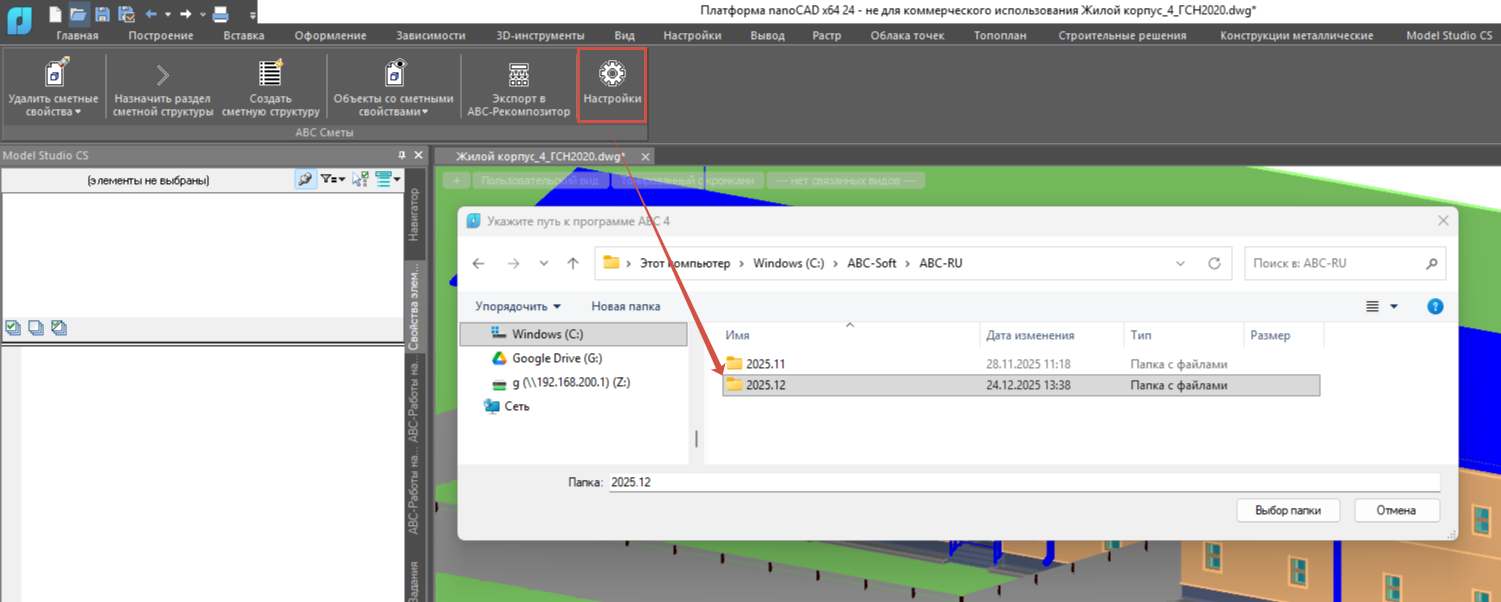
Task: Switch to the Оформление tab
Action: 330,35
